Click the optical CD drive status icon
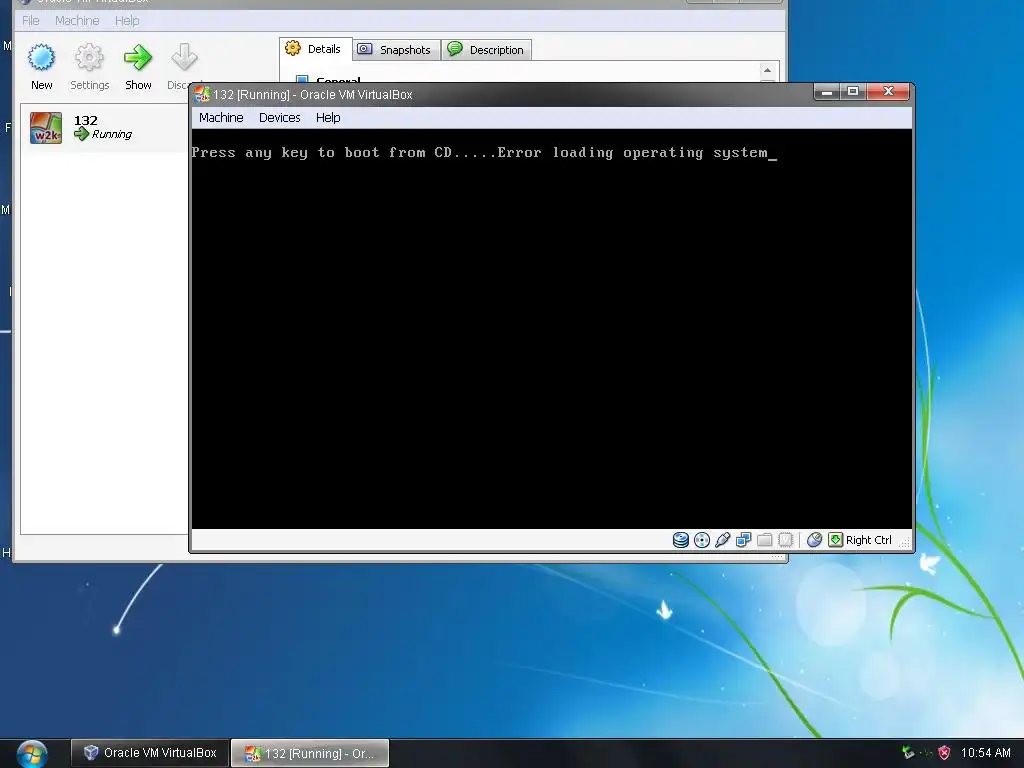 [x=701, y=540]
